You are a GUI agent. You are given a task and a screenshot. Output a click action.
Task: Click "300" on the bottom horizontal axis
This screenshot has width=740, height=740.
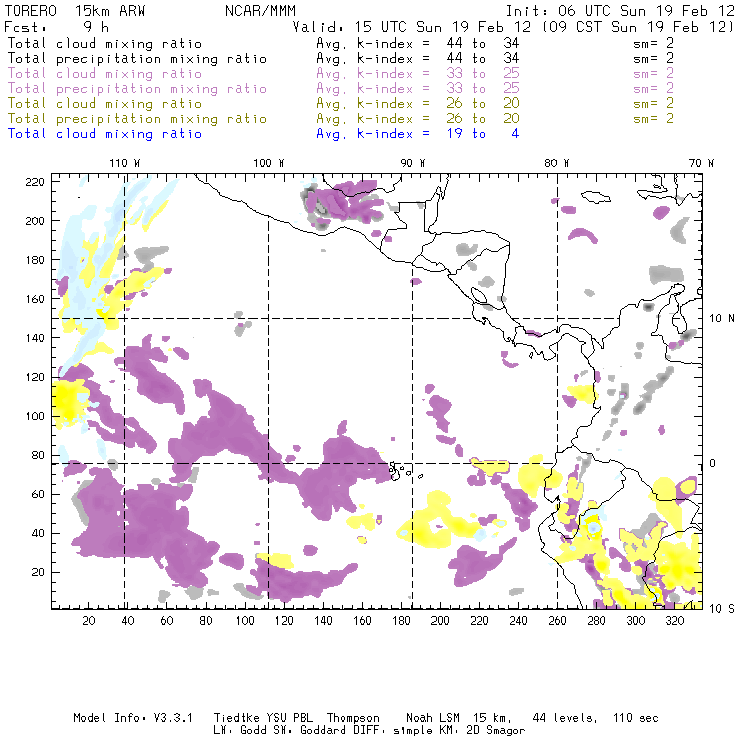(636, 621)
